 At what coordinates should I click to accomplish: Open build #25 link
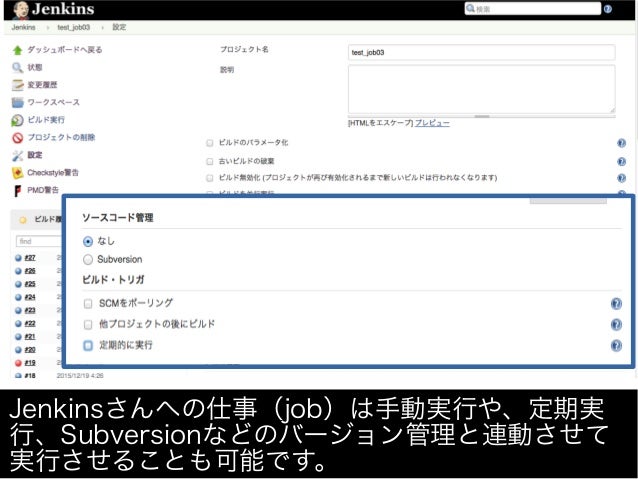click(x=30, y=284)
